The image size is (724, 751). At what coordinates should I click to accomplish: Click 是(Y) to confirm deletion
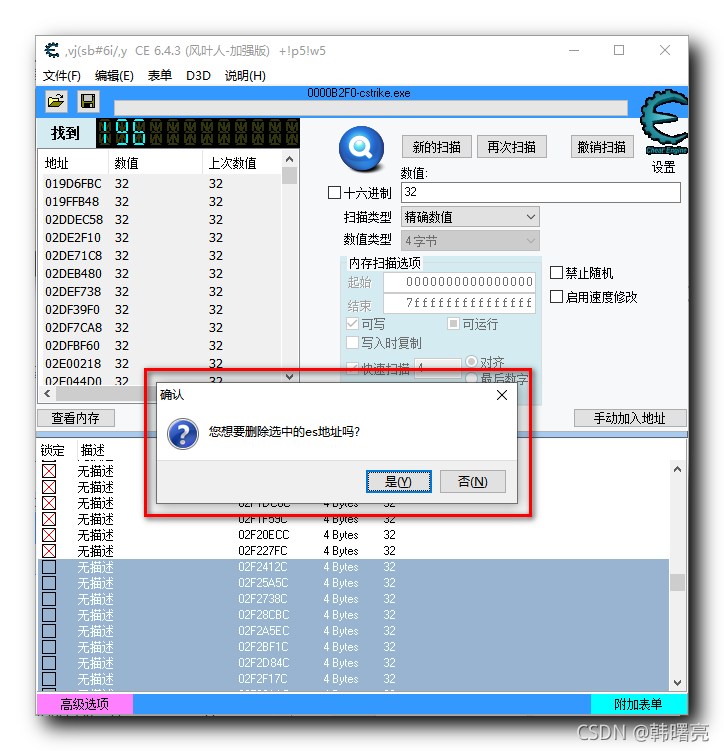[x=398, y=481]
